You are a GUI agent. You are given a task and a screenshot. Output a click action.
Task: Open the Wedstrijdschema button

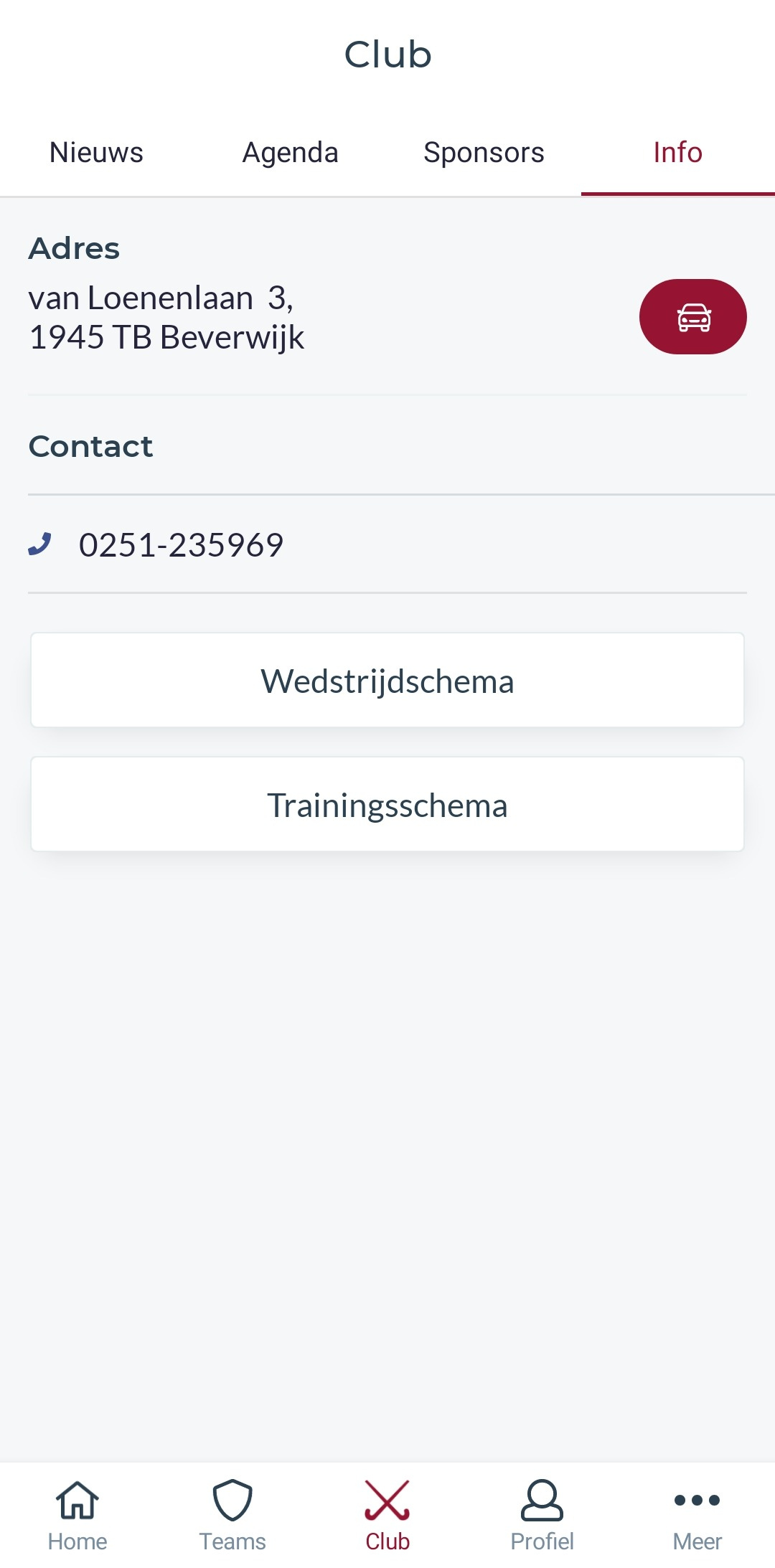[x=387, y=681]
